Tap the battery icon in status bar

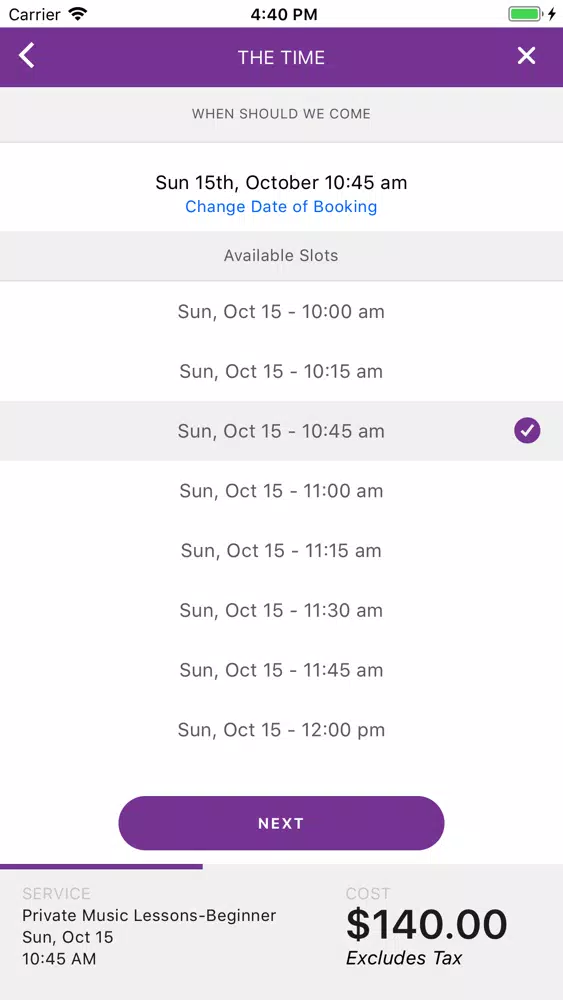[x=525, y=14]
